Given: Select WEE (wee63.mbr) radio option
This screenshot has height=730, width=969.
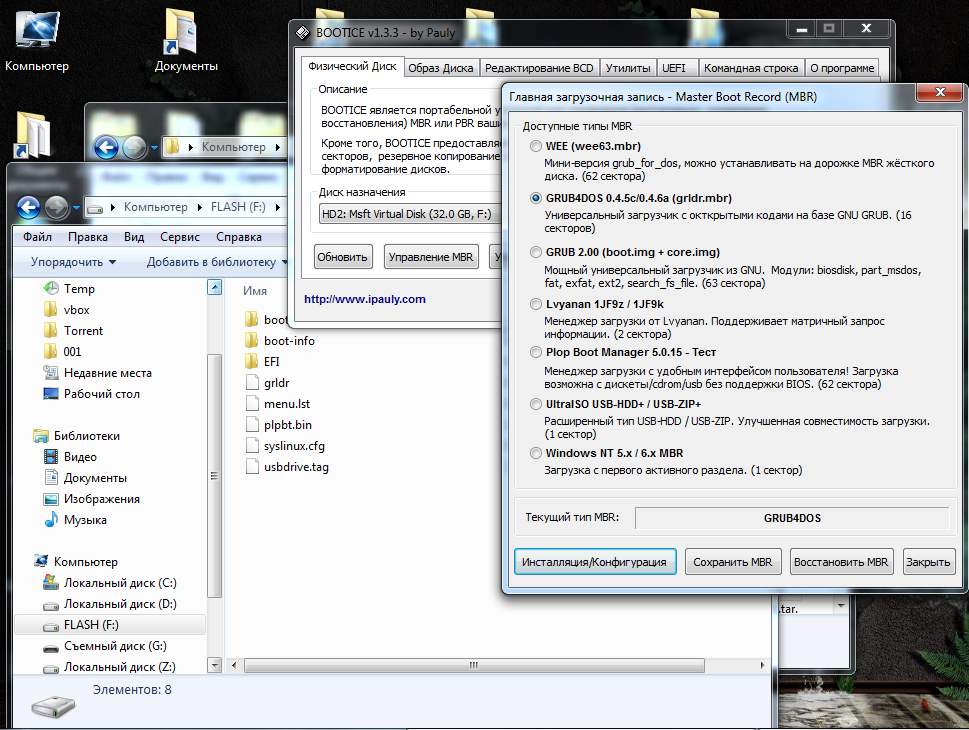Looking at the screenshot, I should point(535,147).
